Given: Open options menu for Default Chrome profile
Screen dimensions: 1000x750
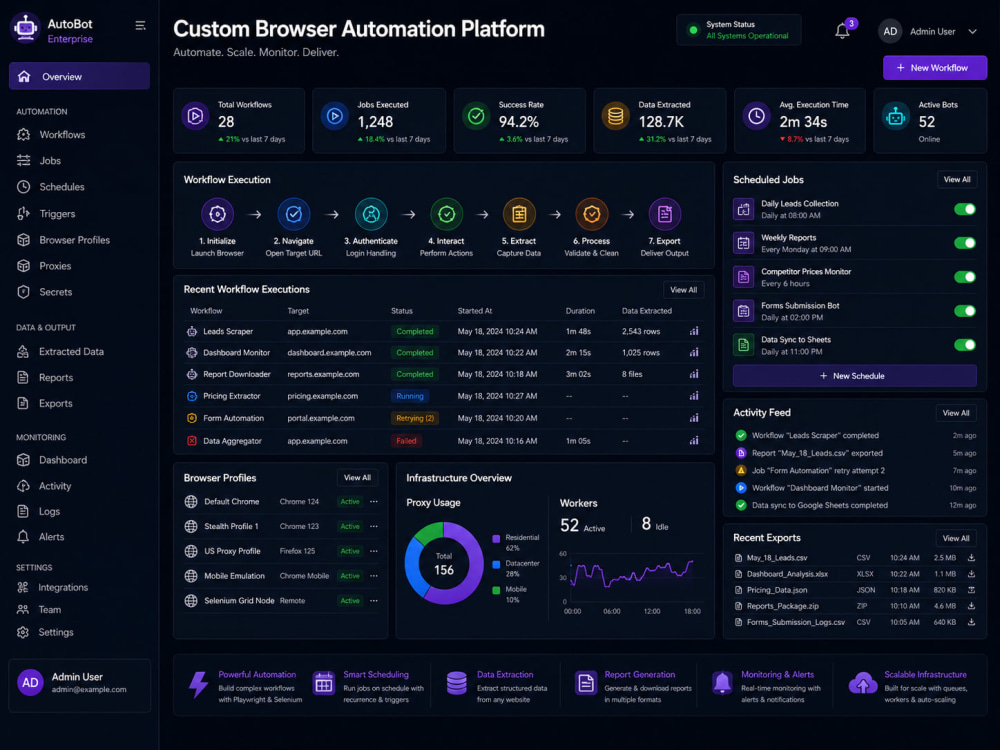Looking at the screenshot, I should pyautogui.click(x=374, y=501).
